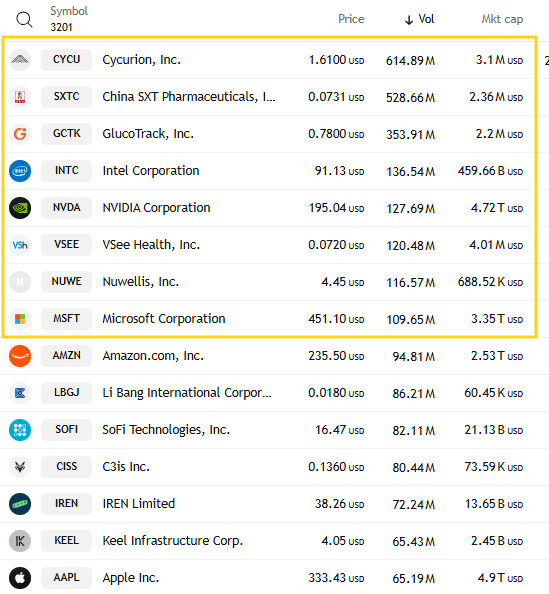This screenshot has width=549, height=594.
Task: Click the NVIDIA logo icon
Action: 20,208
